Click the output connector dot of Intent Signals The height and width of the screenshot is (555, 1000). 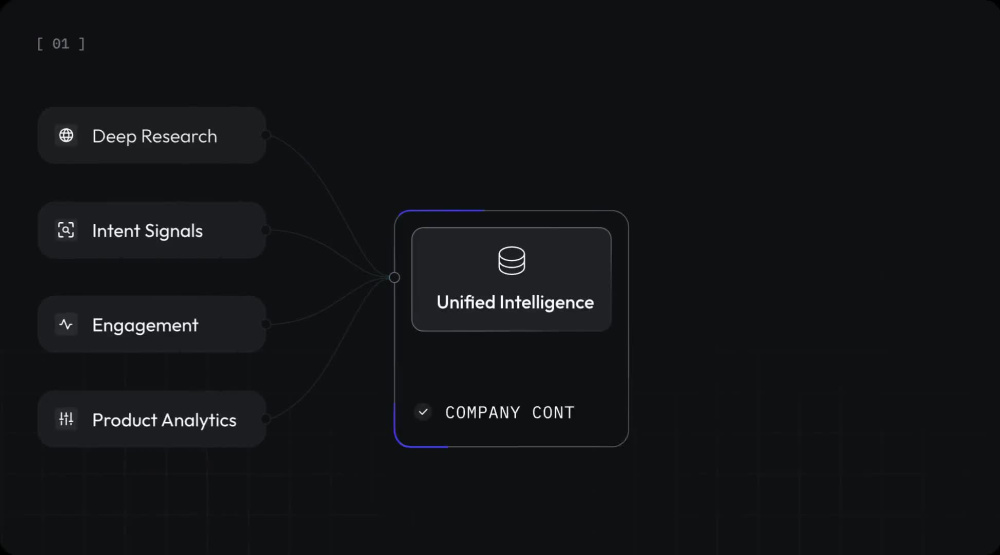266,230
